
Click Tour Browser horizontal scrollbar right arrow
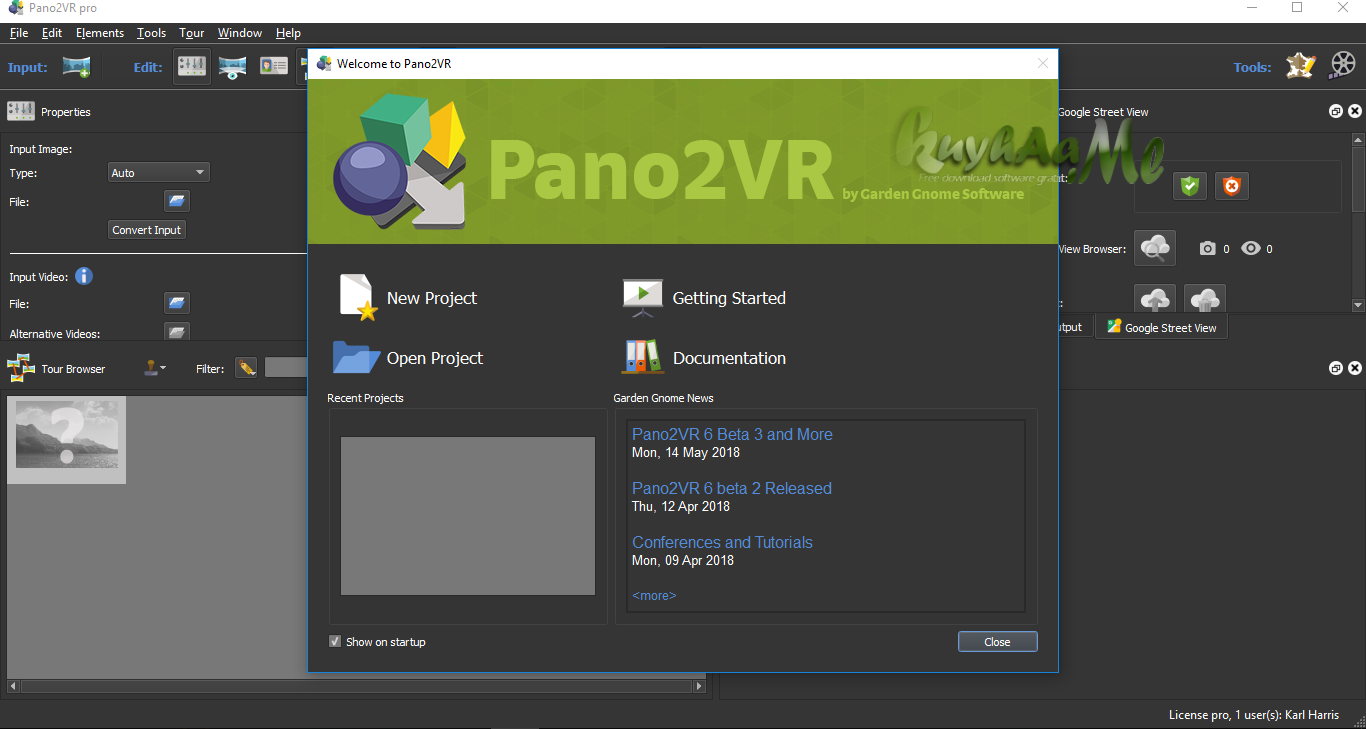coord(700,687)
